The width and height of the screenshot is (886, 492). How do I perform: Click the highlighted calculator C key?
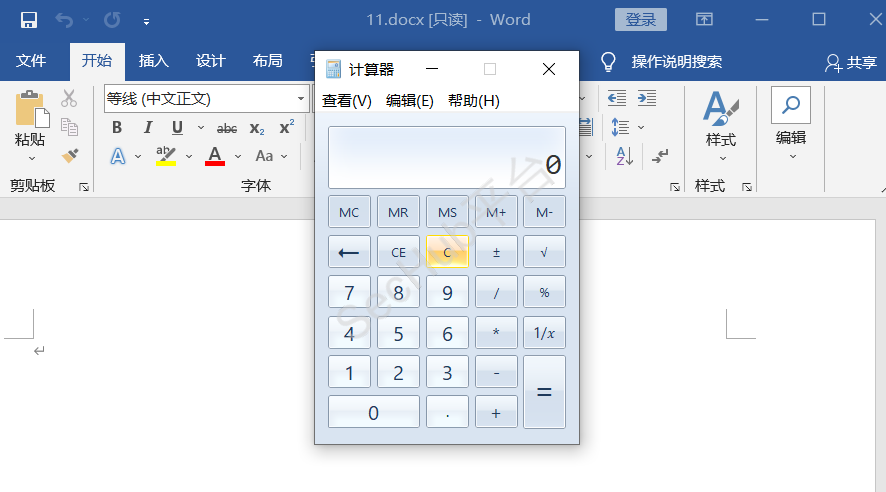448,252
